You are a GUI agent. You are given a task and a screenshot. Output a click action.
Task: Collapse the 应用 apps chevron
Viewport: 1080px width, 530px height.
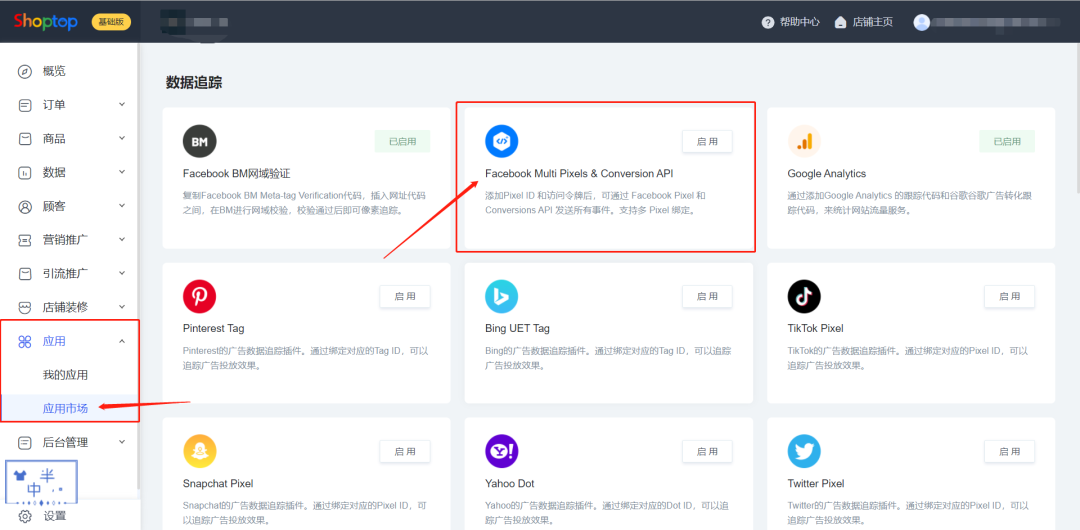(122, 341)
